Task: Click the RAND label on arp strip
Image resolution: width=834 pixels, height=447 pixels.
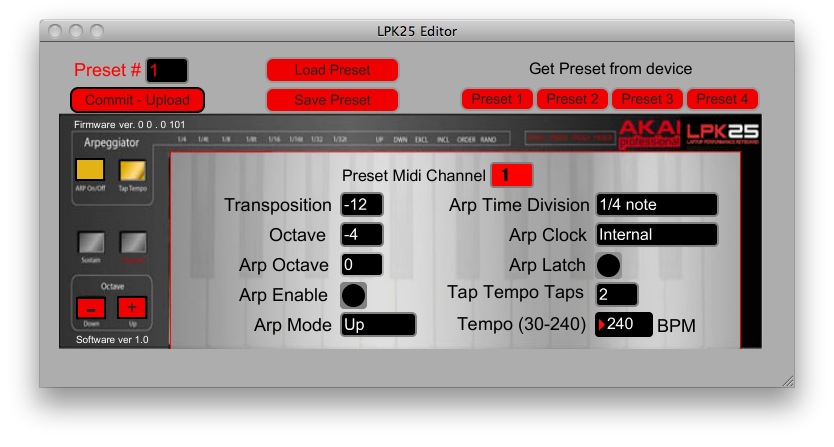Action: (x=488, y=139)
